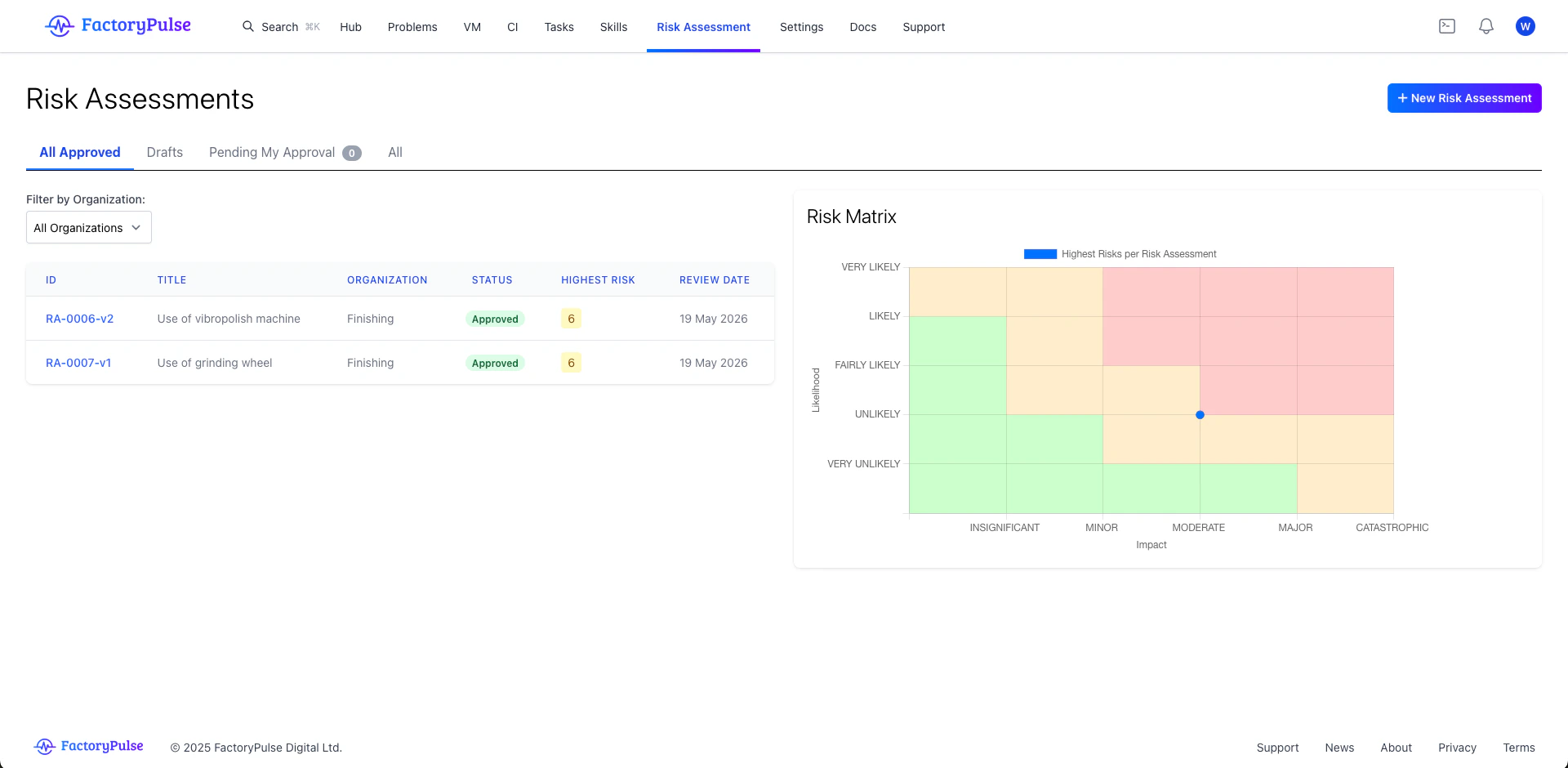Click the search magnifier icon

248,26
